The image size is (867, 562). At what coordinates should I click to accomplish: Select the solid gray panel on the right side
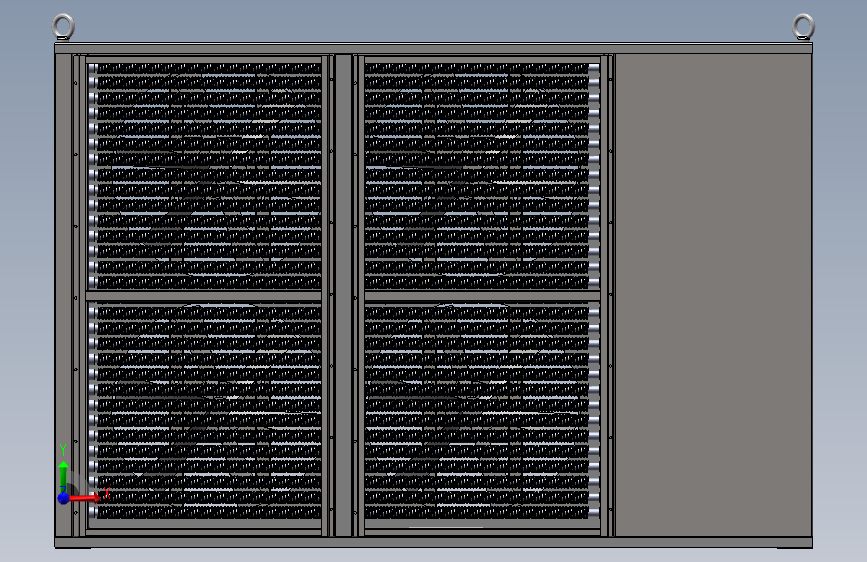713,295
